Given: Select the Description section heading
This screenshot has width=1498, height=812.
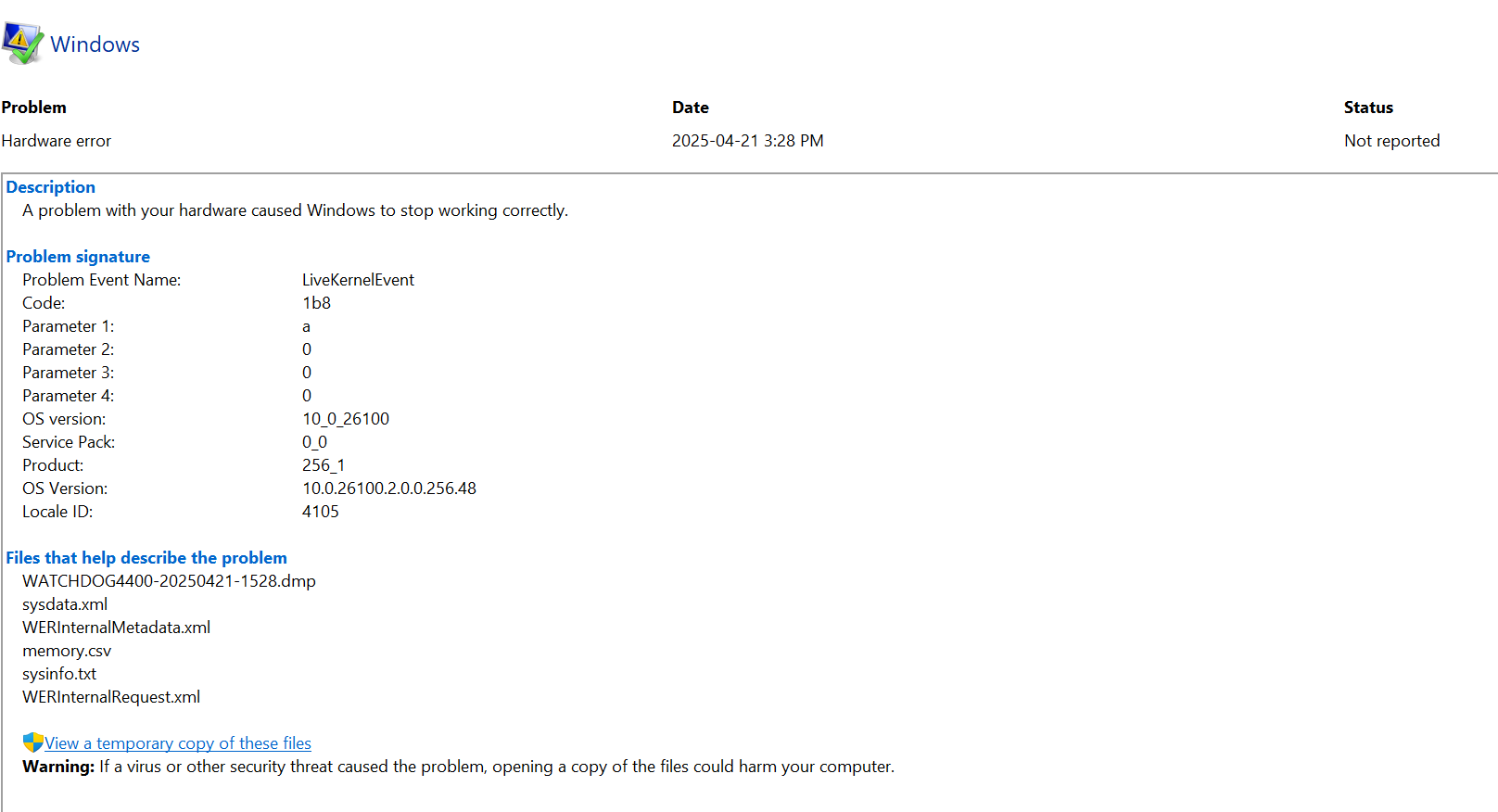Looking at the screenshot, I should point(50,187).
